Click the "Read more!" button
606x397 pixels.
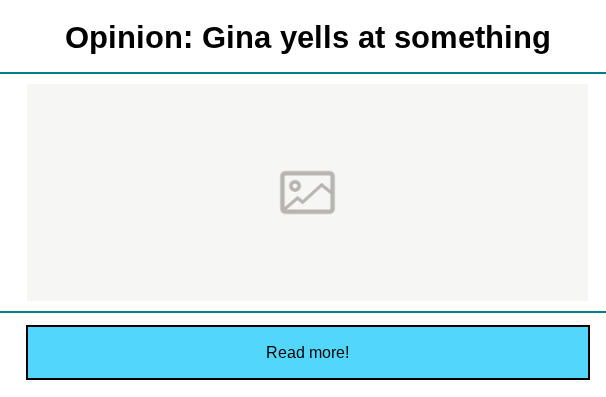tap(308, 353)
